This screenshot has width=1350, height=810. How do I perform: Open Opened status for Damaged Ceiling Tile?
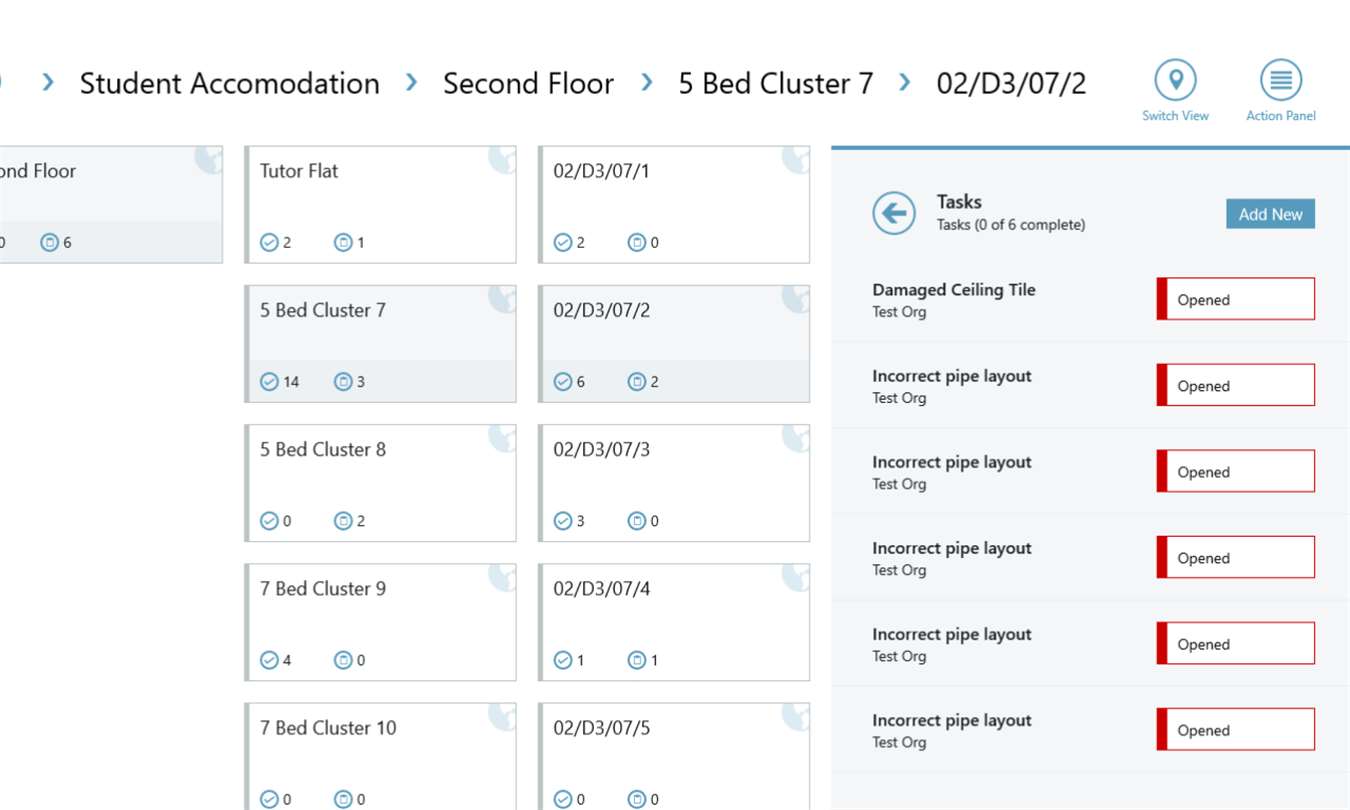(x=1236, y=299)
